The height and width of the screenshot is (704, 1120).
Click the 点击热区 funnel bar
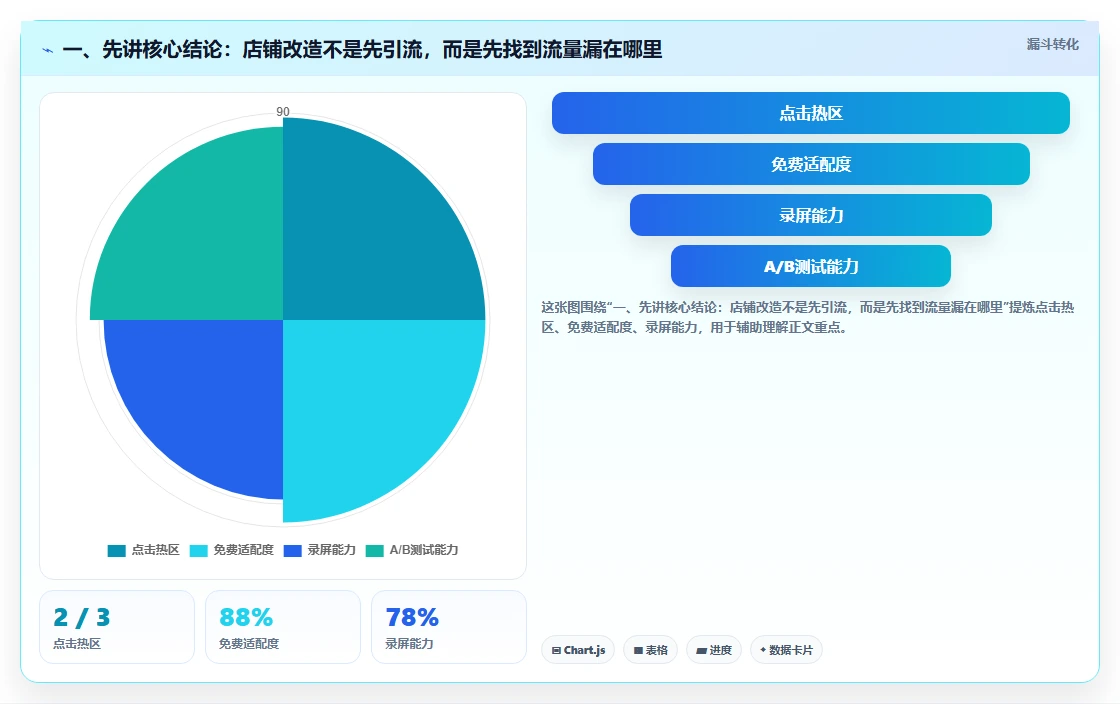[811, 113]
